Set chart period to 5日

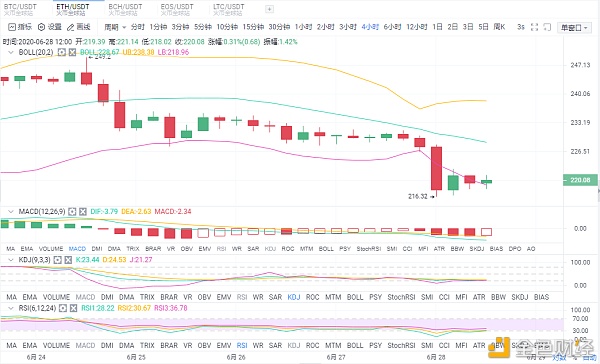[x=484, y=27]
